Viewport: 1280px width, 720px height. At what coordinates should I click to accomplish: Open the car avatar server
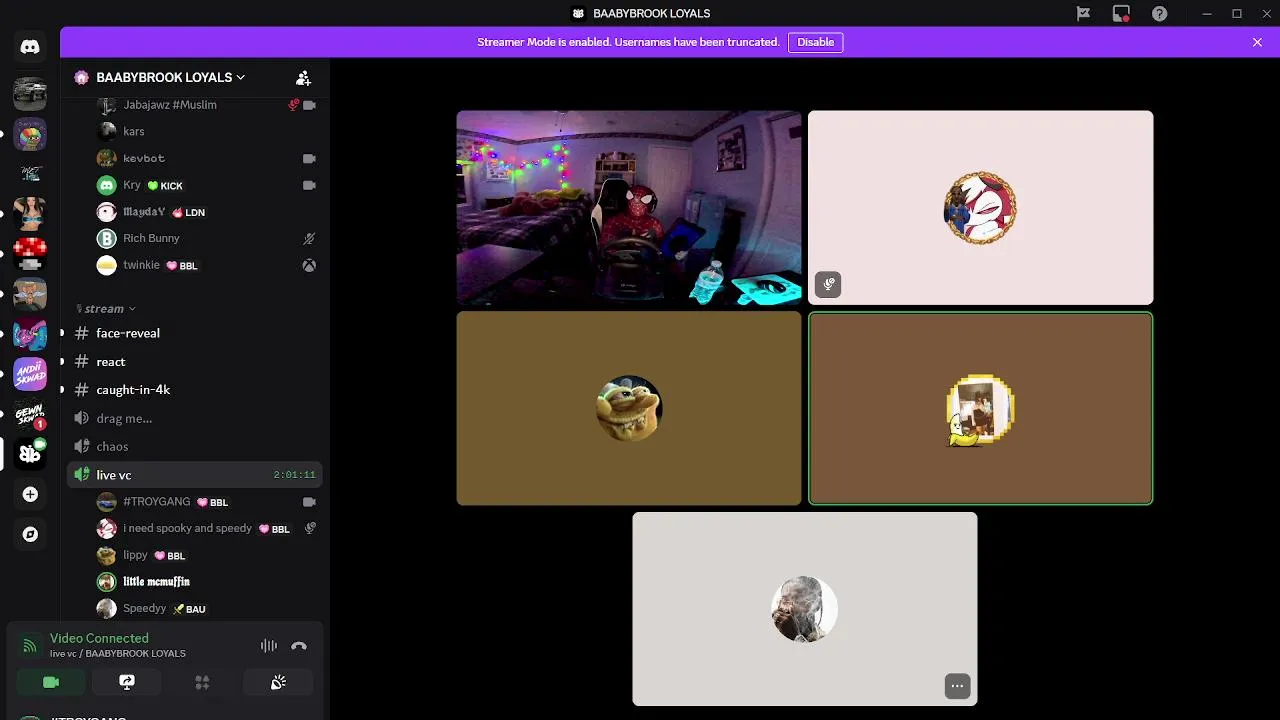pyautogui.click(x=30, y=93)
